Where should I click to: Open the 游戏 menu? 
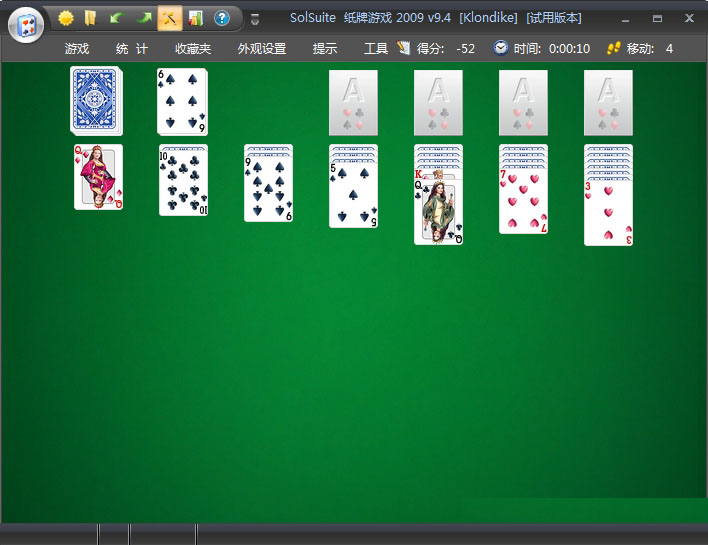77,49
